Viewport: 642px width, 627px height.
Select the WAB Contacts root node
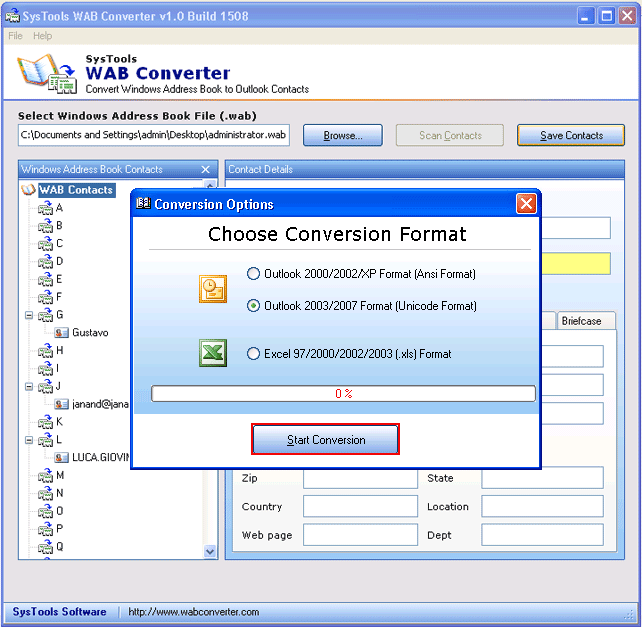click(76, 190)
